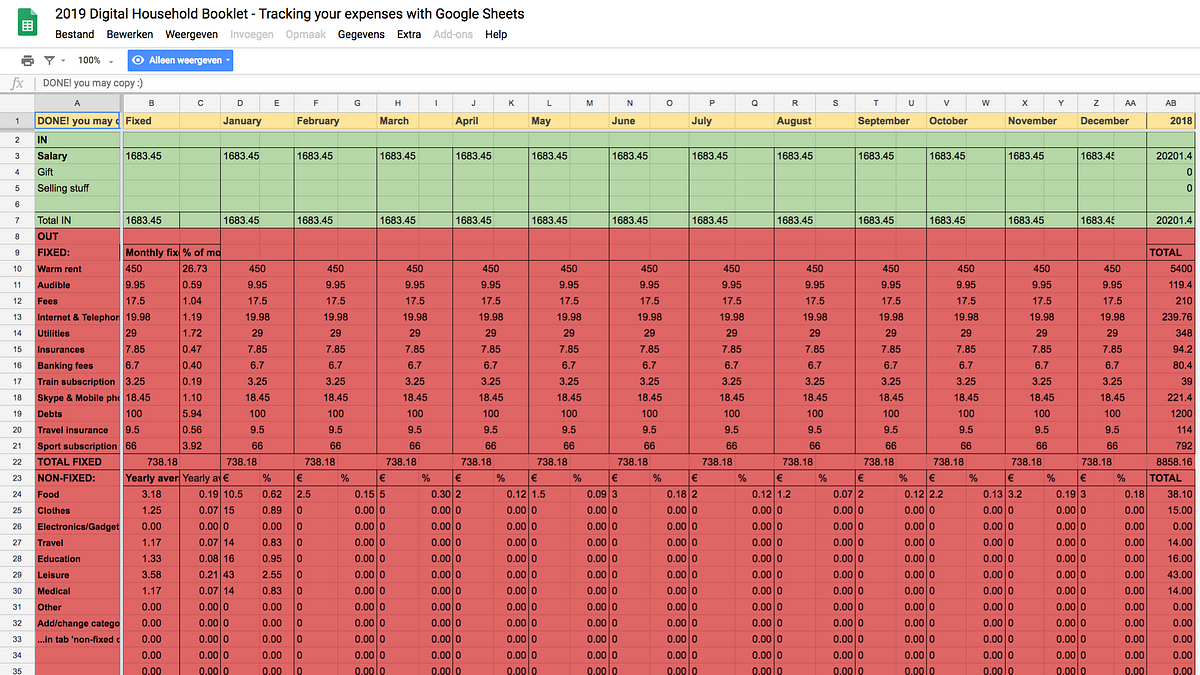1200x675 pixels.
Task: Click cell A1 'DONE! you may c'
Action: pos(77,121)
